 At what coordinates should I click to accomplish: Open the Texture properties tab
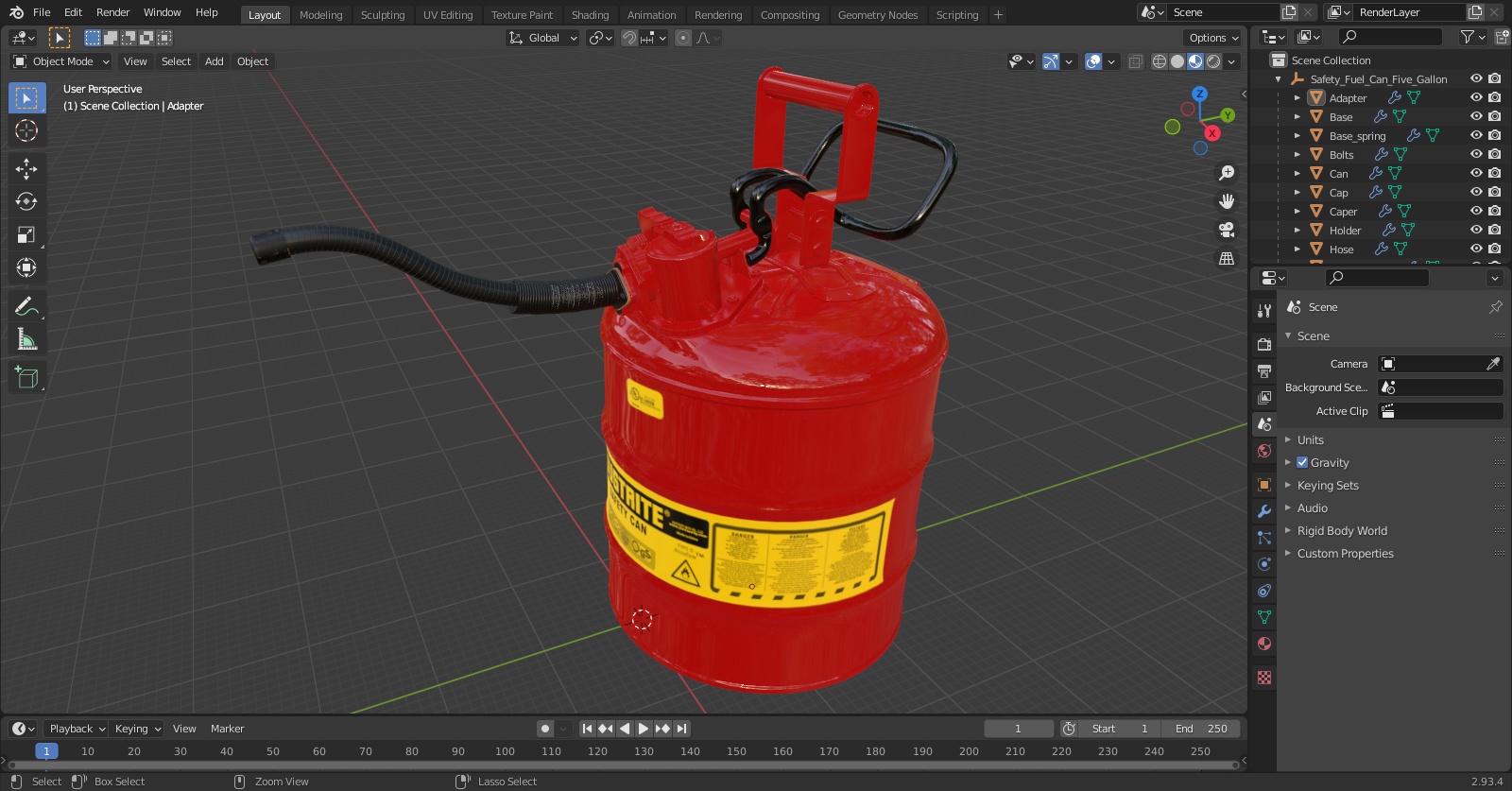(x=1264, y=678)
